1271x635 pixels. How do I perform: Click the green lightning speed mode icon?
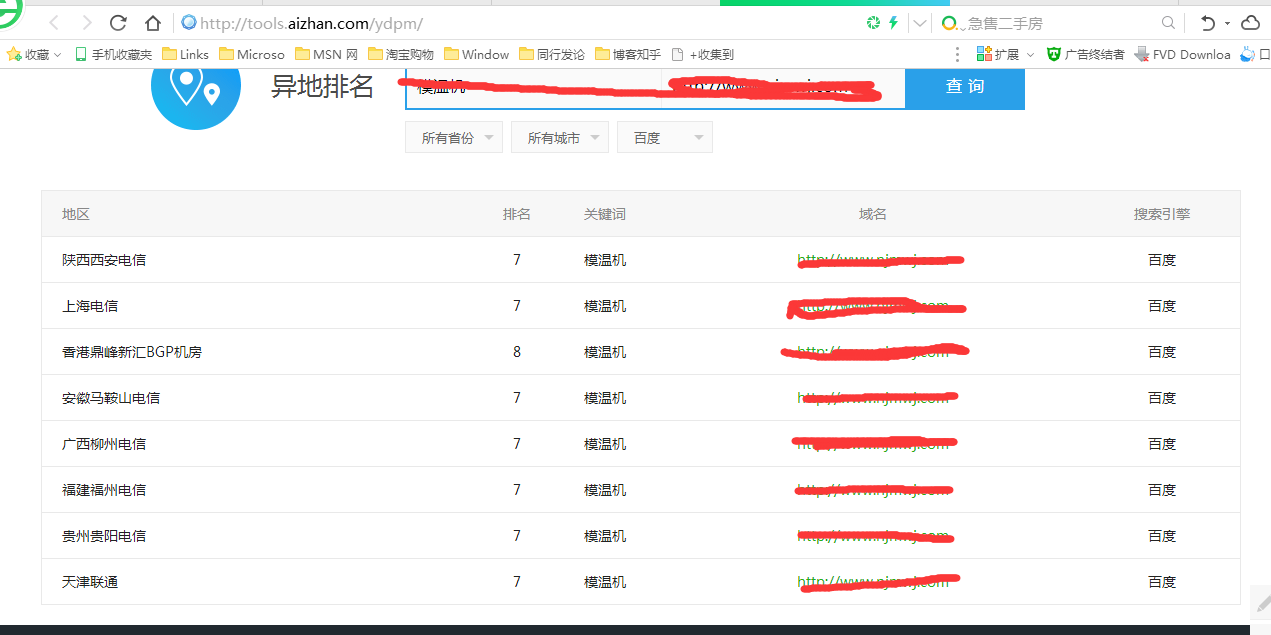[x=893, y=22]
